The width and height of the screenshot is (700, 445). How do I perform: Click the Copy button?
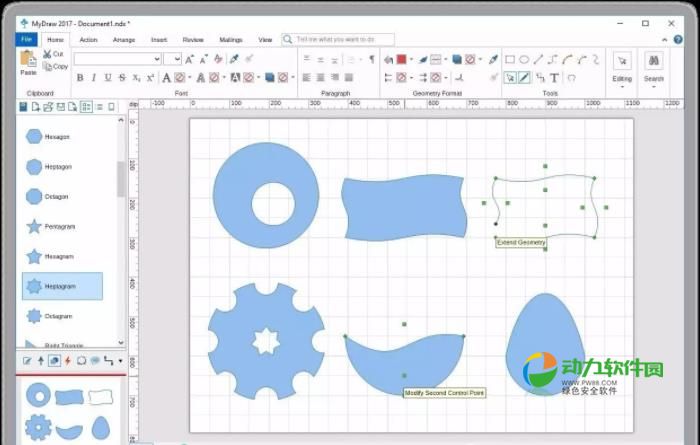[56, 67]
